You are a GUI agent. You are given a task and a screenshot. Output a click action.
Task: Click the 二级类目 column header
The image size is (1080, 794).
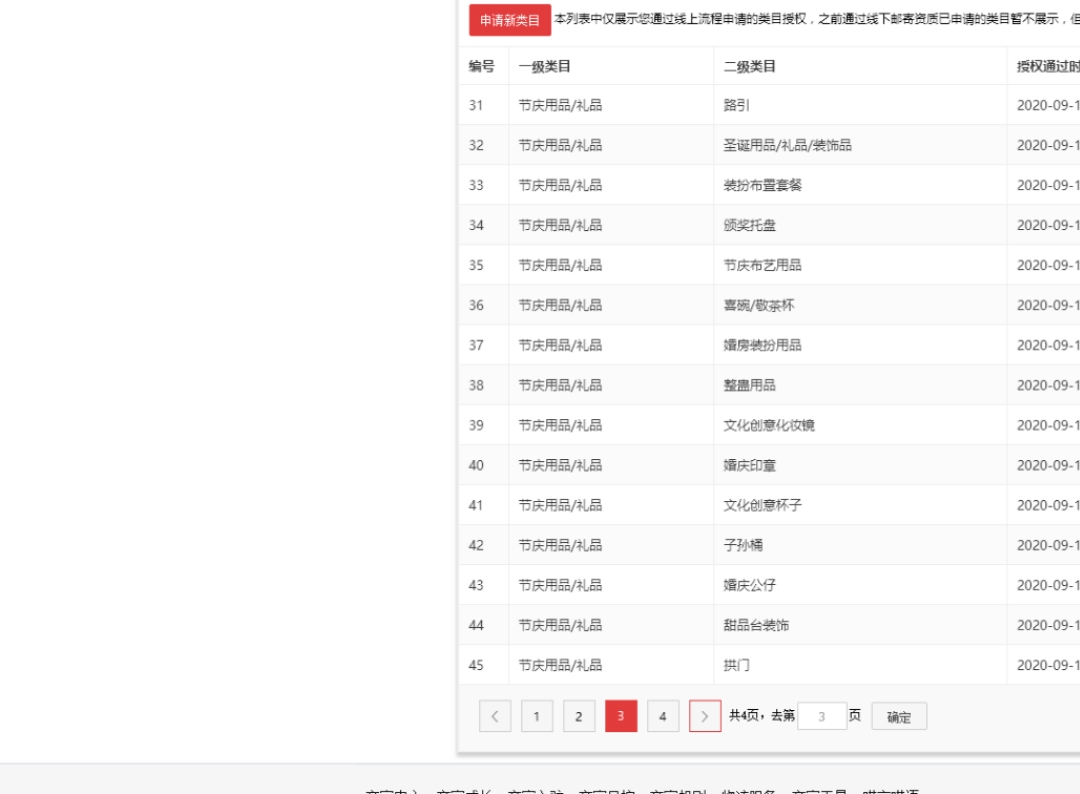(749, 66)
